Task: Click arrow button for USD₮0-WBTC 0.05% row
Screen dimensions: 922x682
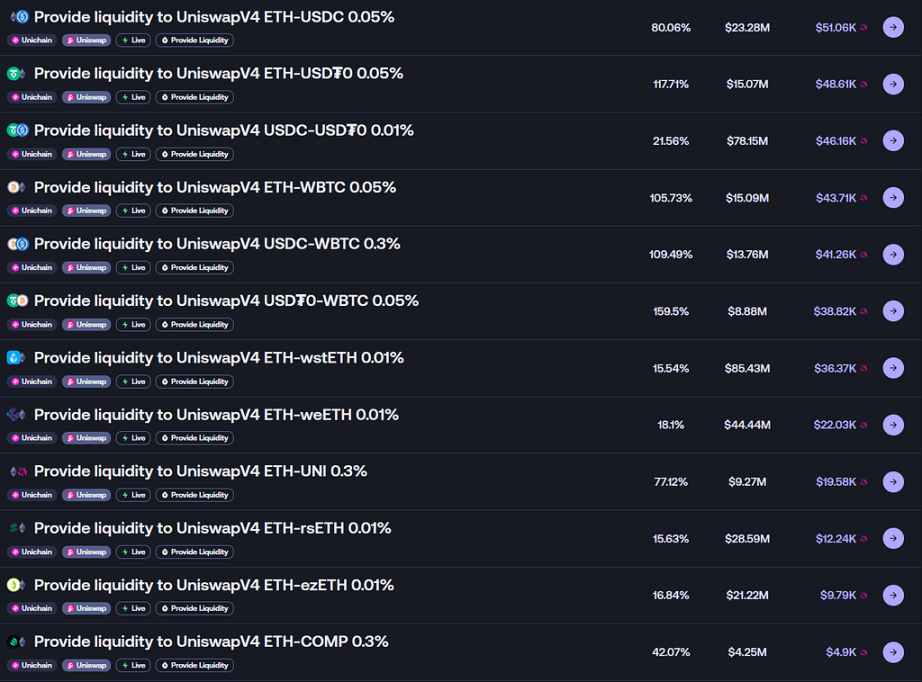Action: click(893, 311)
